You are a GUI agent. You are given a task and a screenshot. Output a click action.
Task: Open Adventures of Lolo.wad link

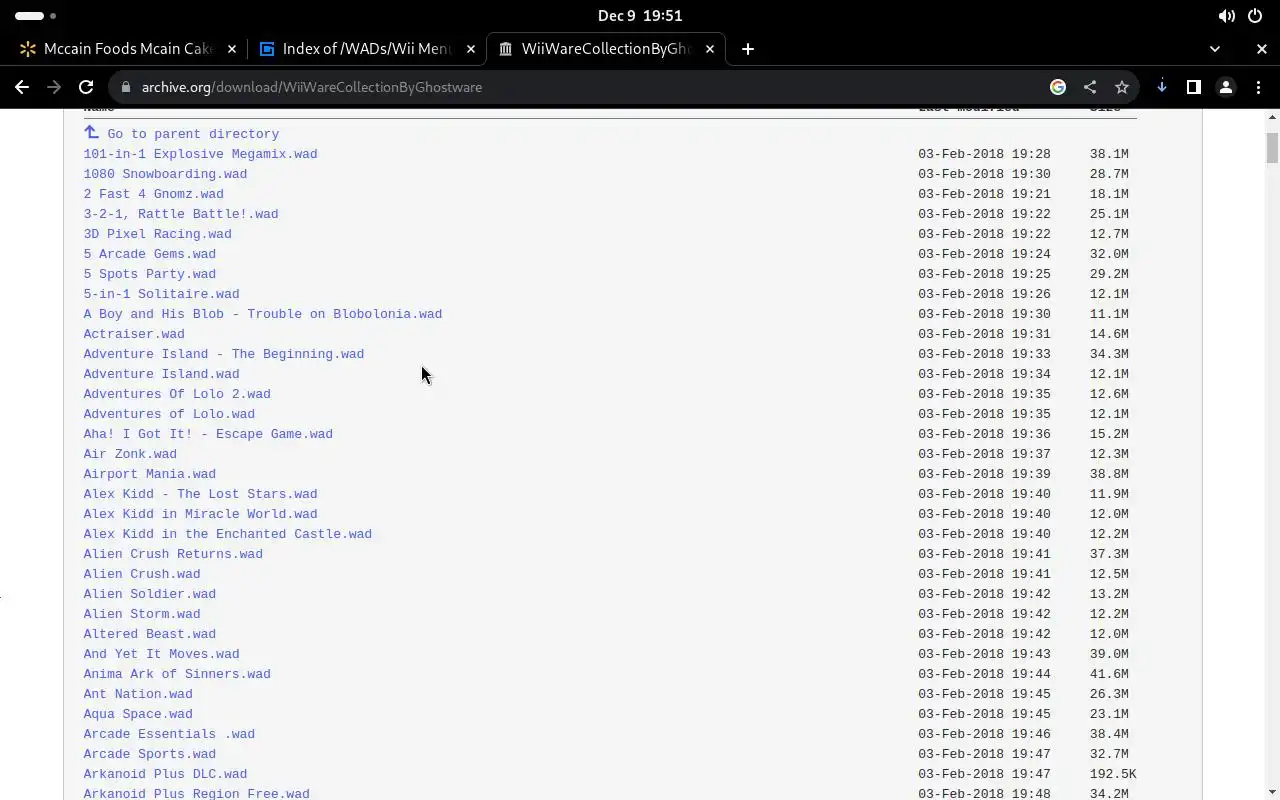[x=169, y=414]
